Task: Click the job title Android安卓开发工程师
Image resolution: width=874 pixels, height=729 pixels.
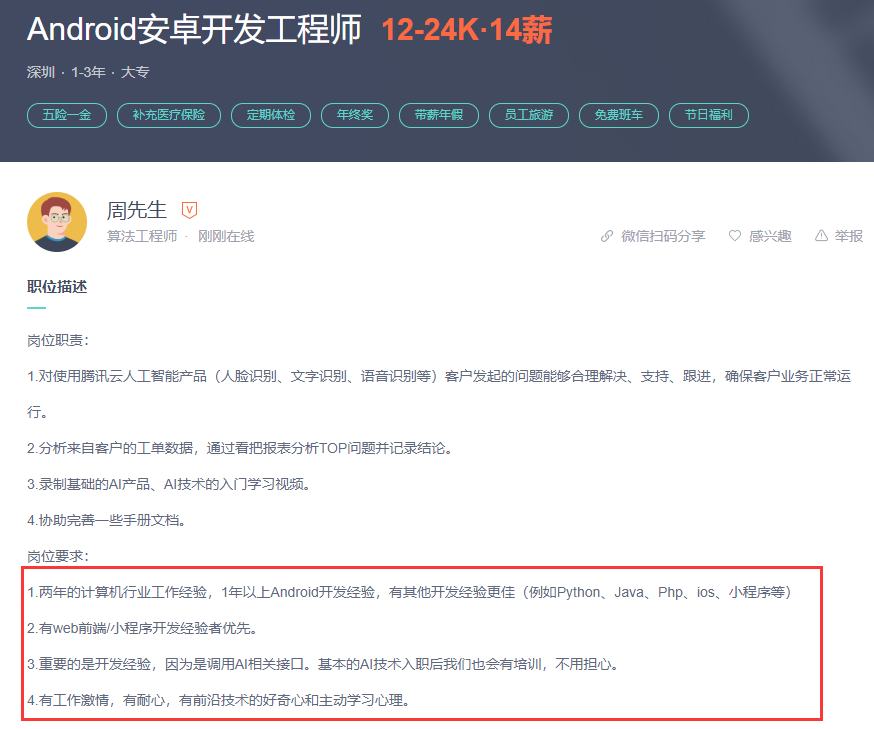Action: 194,30
